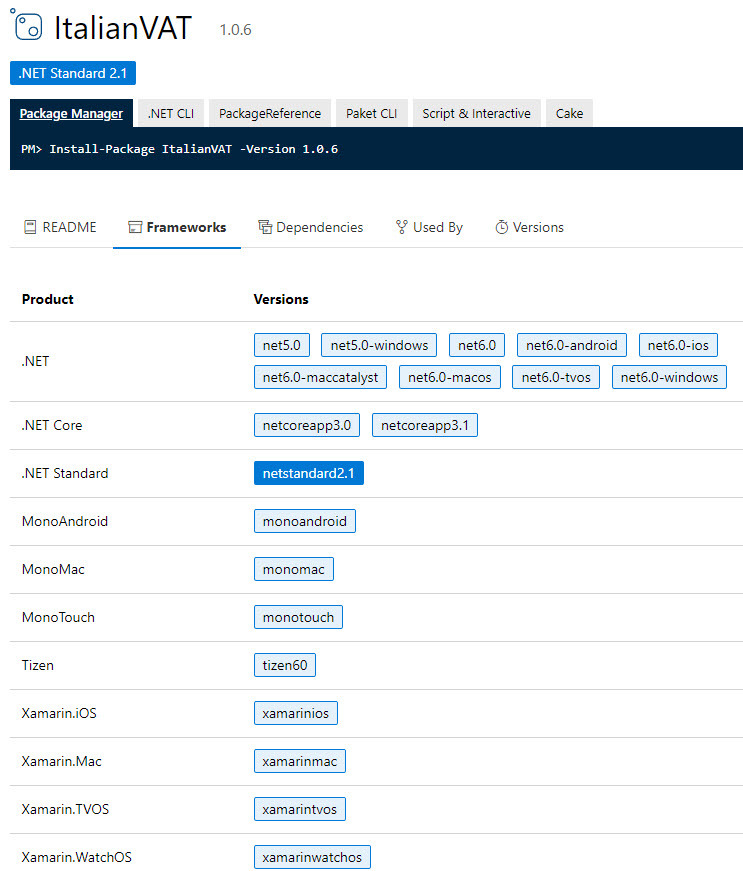The image size is (743, 871).
Task: Click the Dependencies tab icon
Action: [265, 227]
